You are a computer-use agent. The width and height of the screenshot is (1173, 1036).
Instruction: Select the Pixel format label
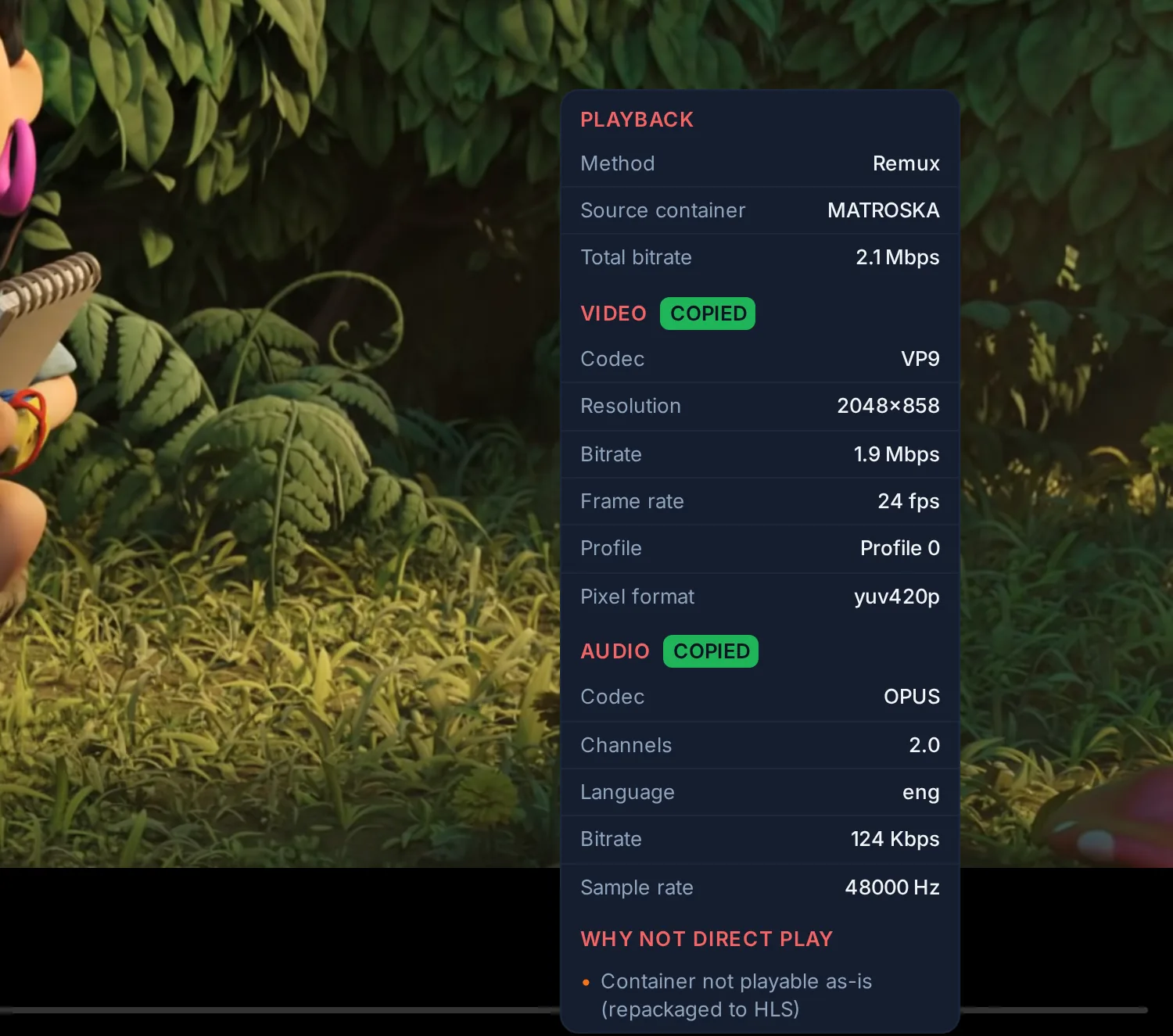[637, 597]
